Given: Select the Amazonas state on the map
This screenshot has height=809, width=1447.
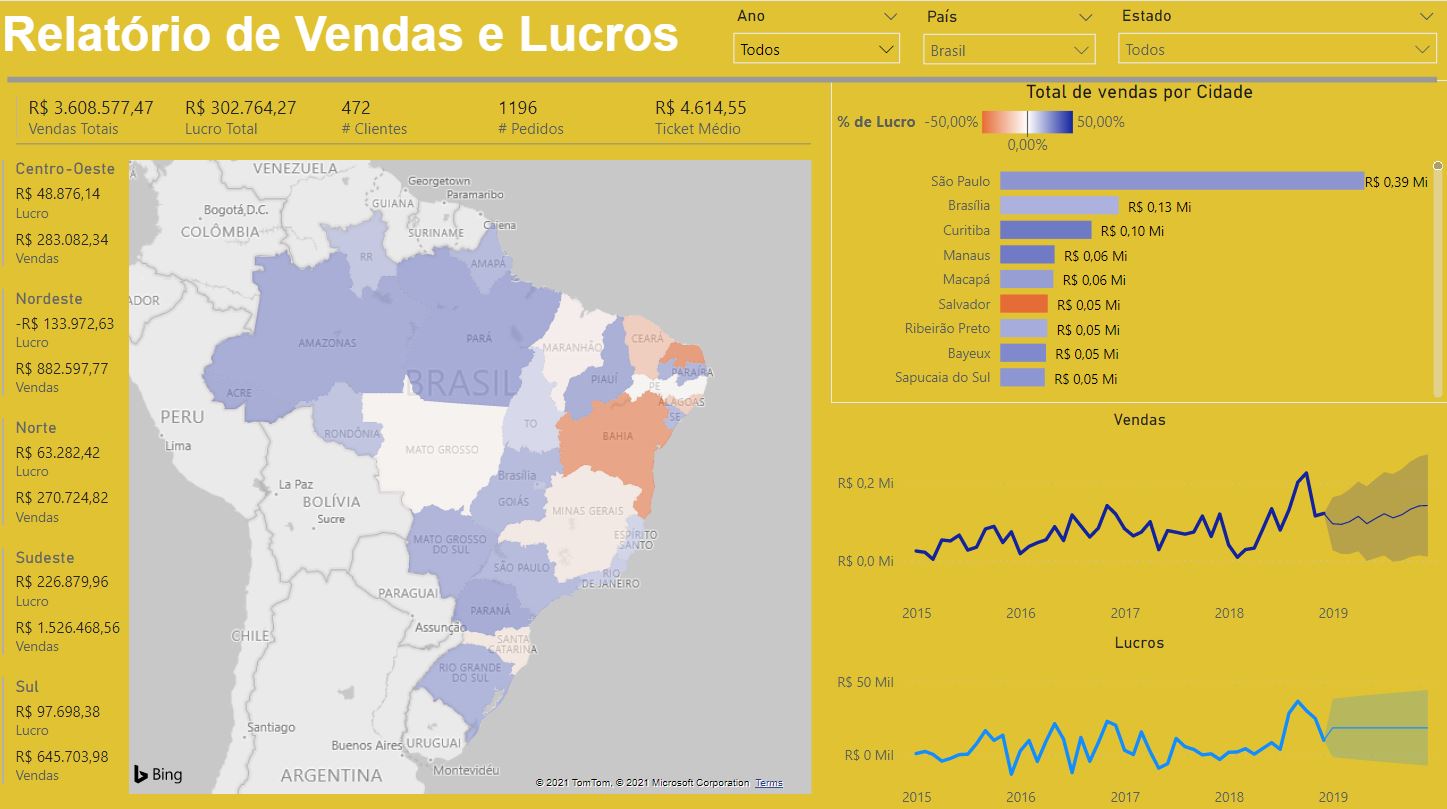Looking at the screenshot, I should pyautogui.click(x=327, y=343).
